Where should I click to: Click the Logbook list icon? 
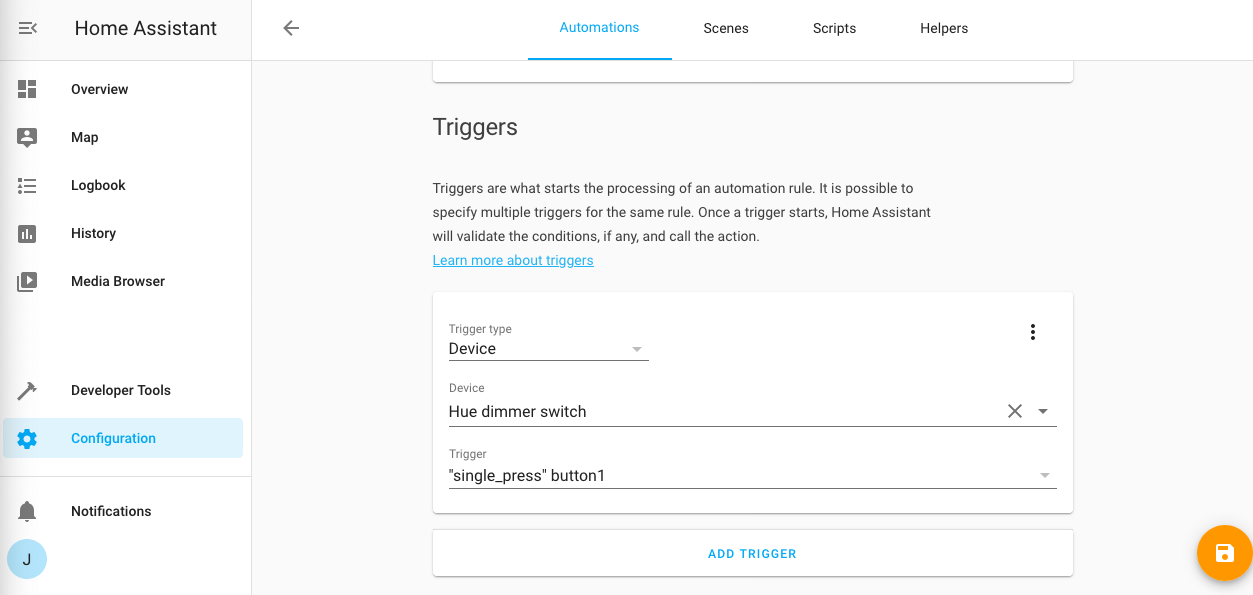[27, 185]
